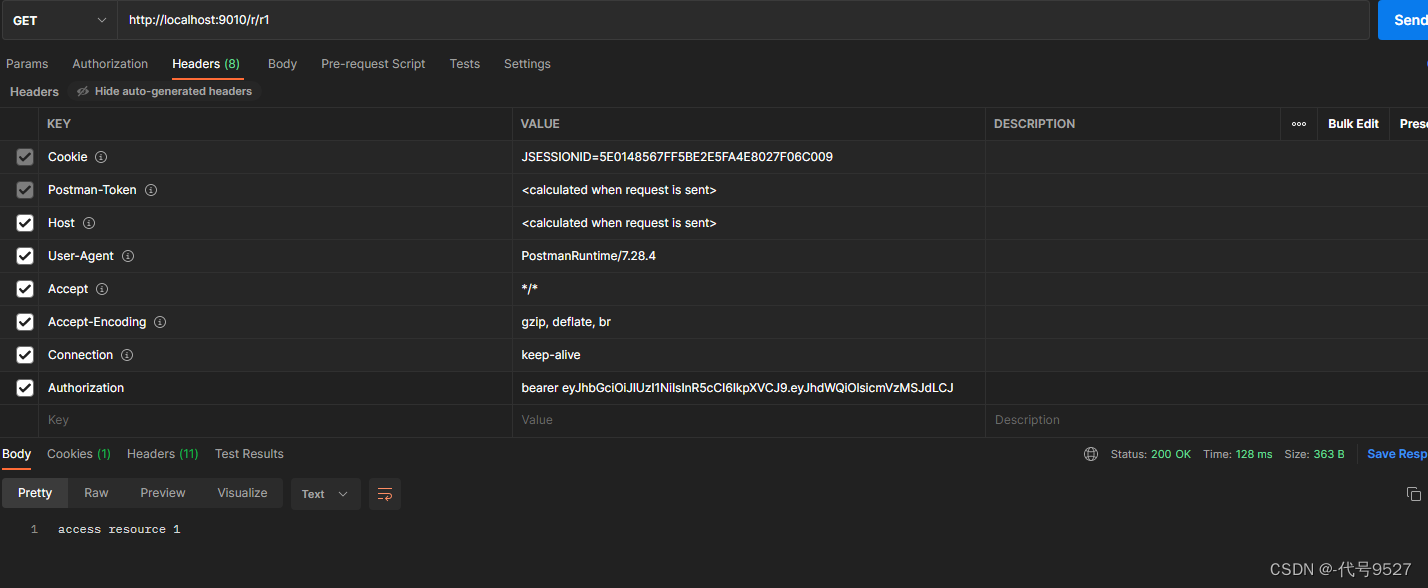Click the info icon beside Accept-Encoding
The image size is (1428, 588).
click(160, 322)
